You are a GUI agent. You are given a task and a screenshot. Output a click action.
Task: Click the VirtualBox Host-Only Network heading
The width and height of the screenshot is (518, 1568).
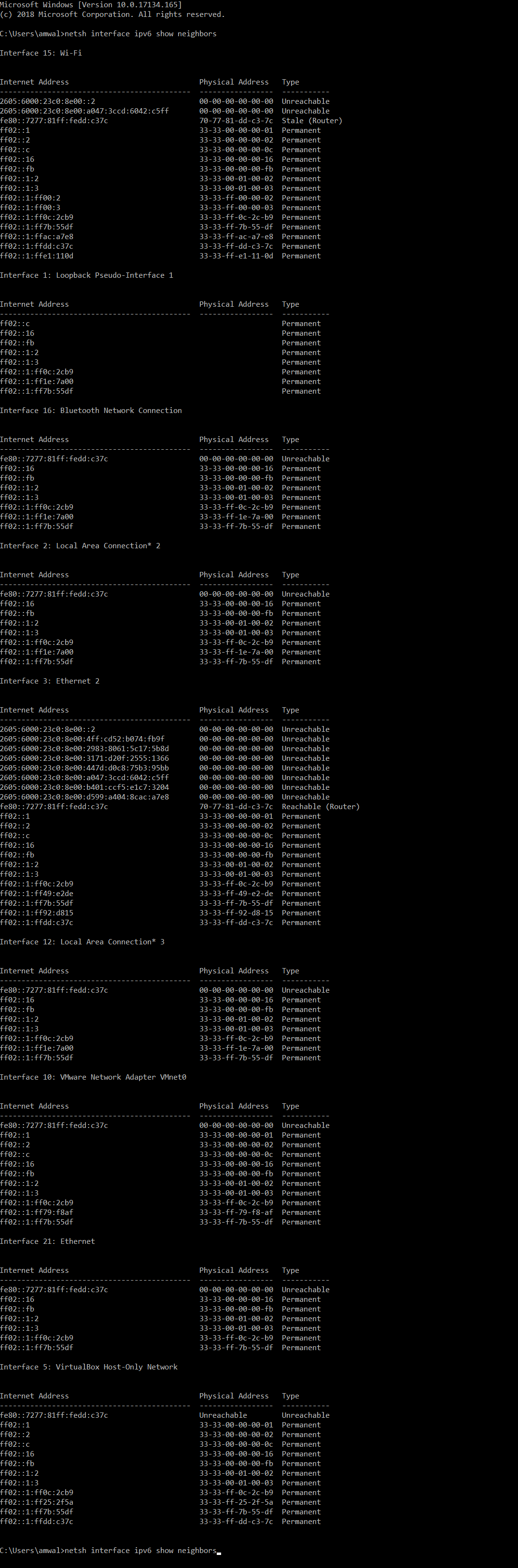89,1367
